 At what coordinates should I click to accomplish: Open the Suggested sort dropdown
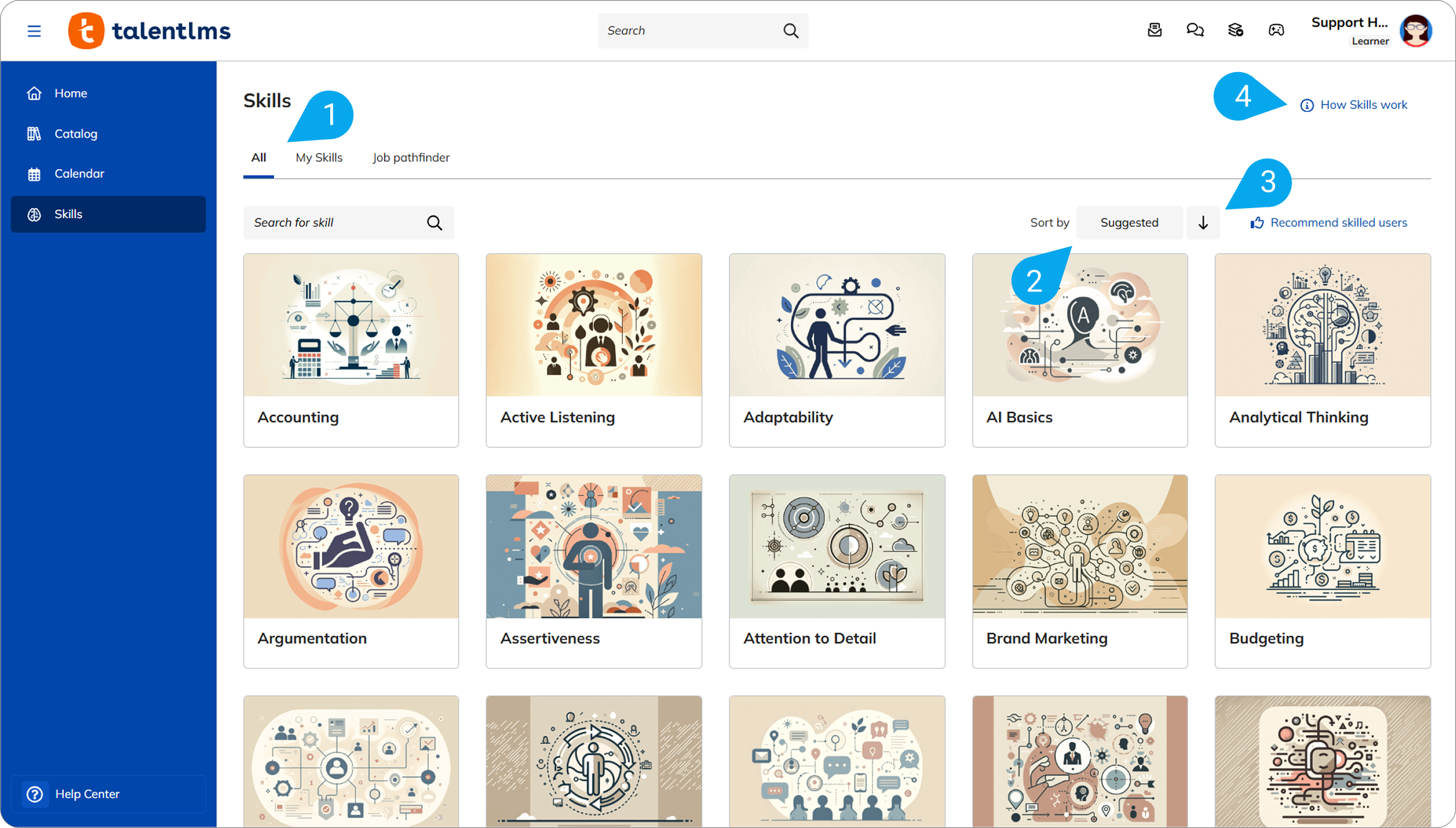click(x=1129, y=223)
